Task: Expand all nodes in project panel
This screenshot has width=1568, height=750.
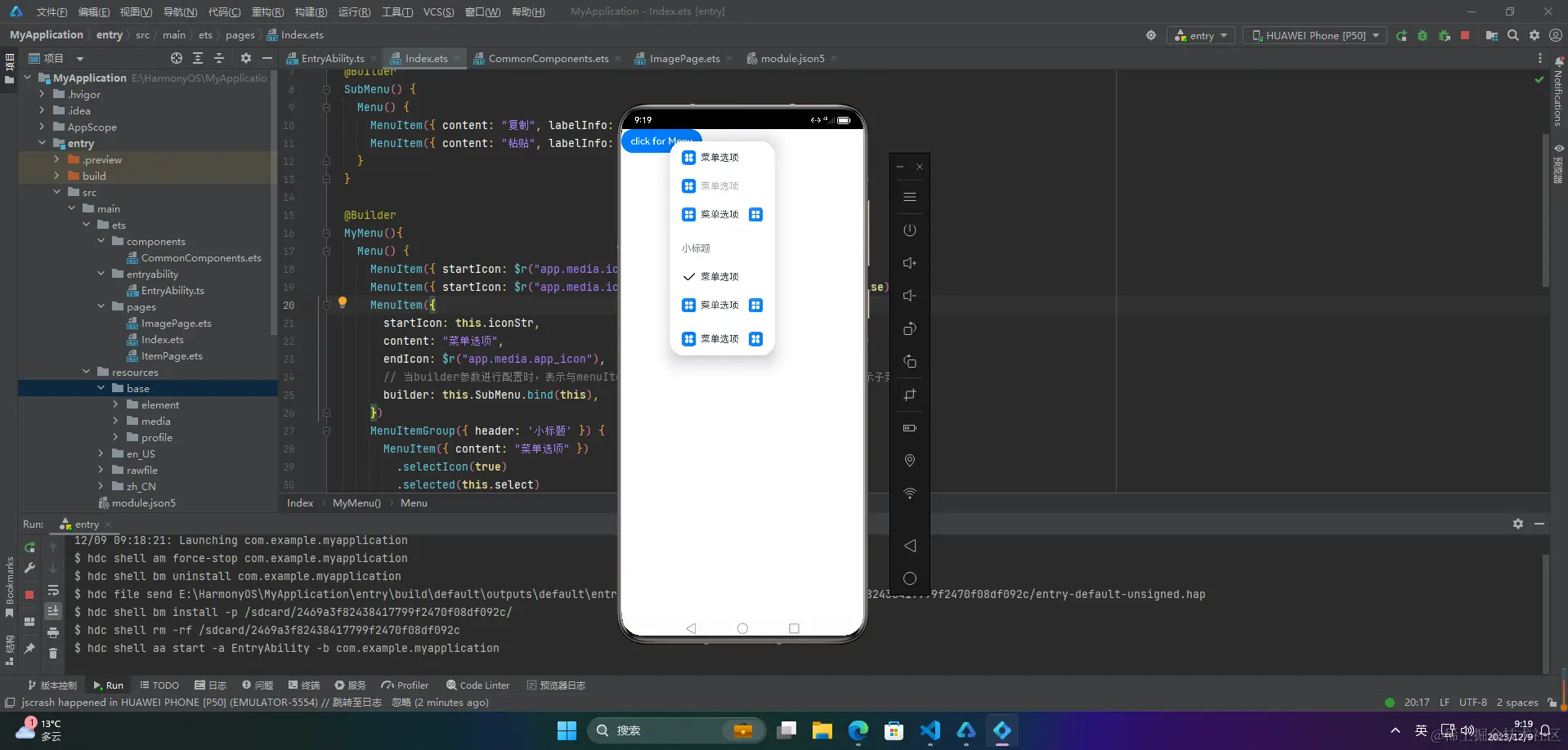Action: (x=198, y=59)
